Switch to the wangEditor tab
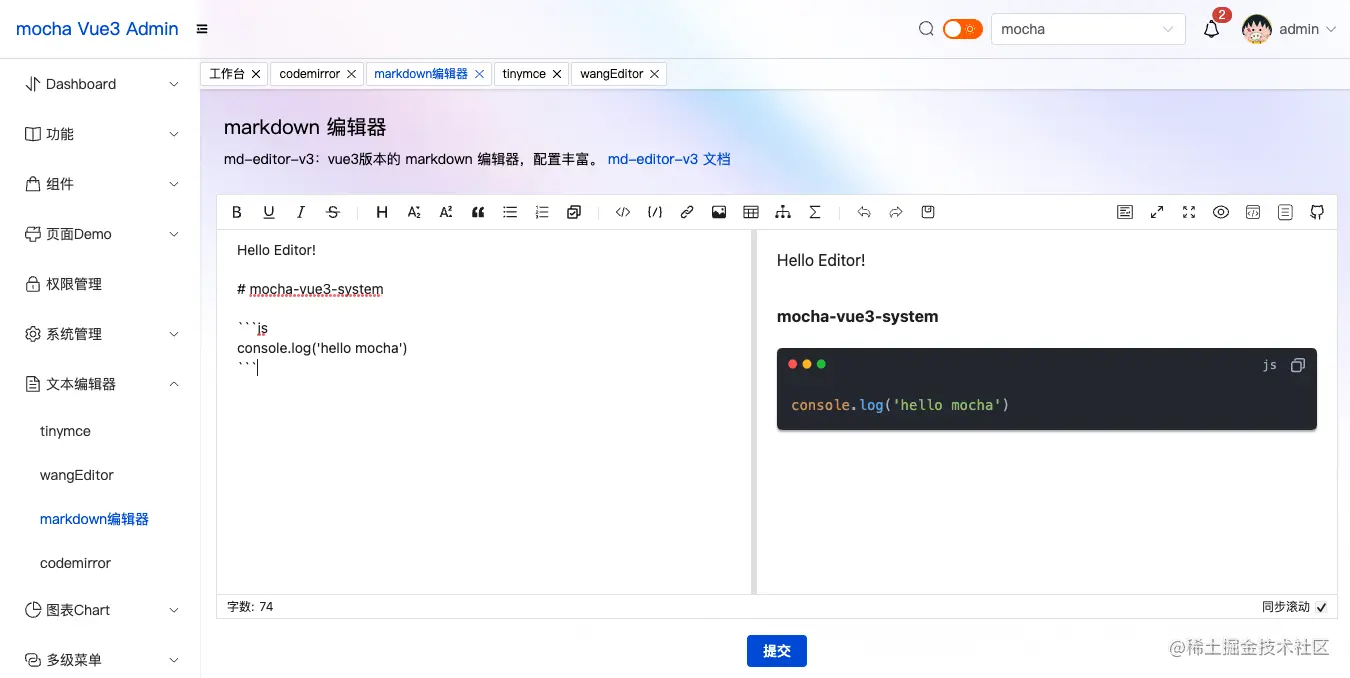Screen dimensions: 1350x678 tap(612, 74)
